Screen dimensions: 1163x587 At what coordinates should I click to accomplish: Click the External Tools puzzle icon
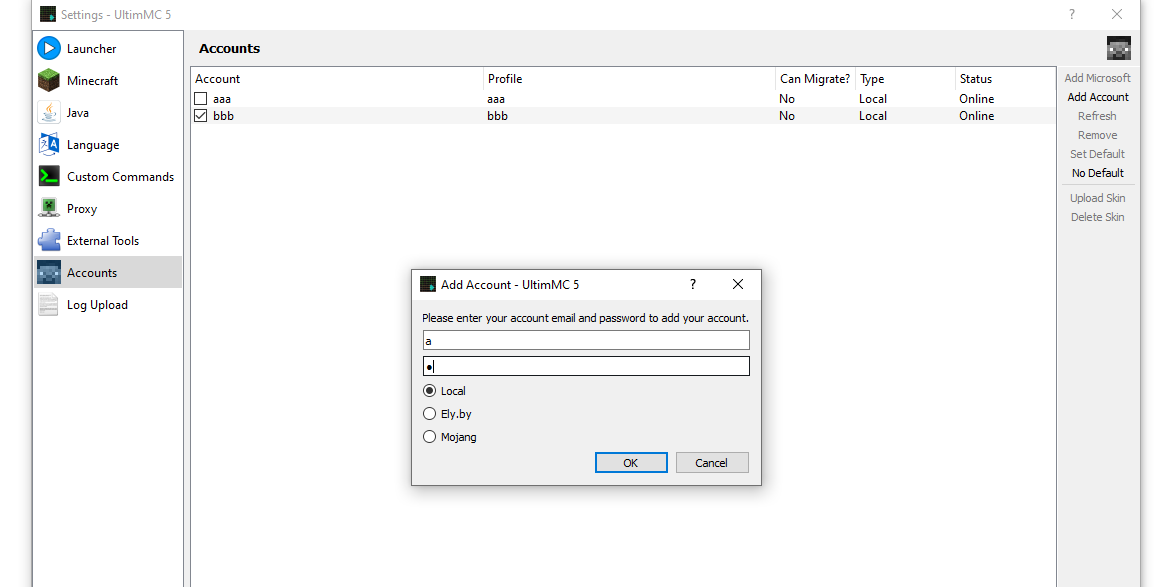pos(49,240)
